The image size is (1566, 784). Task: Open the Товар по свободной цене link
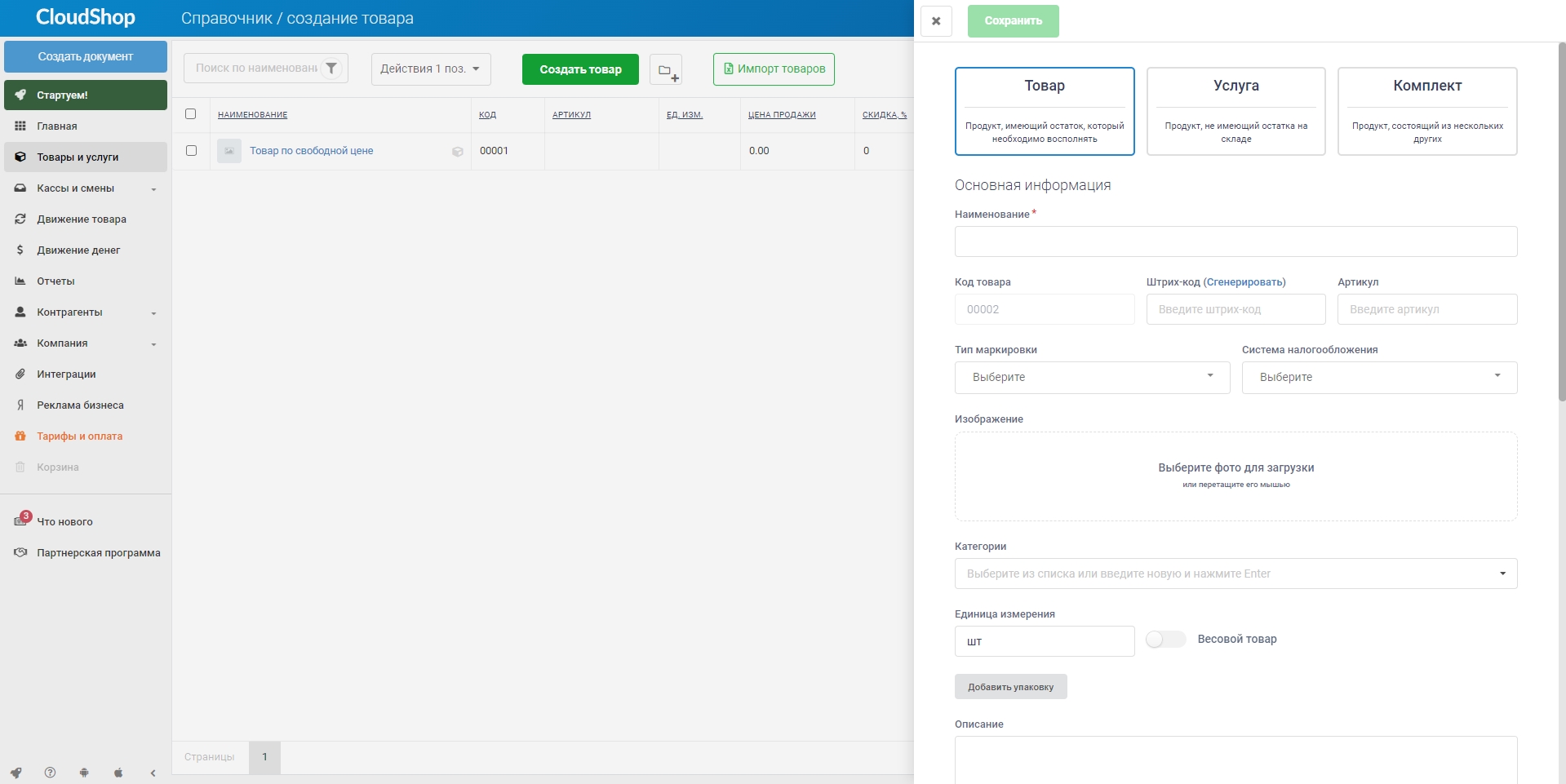(311, 151)
